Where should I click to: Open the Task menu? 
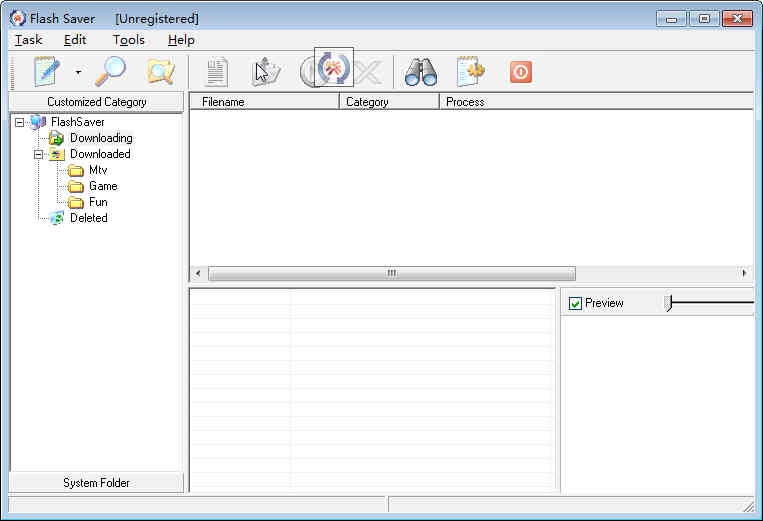pos(28,40)
